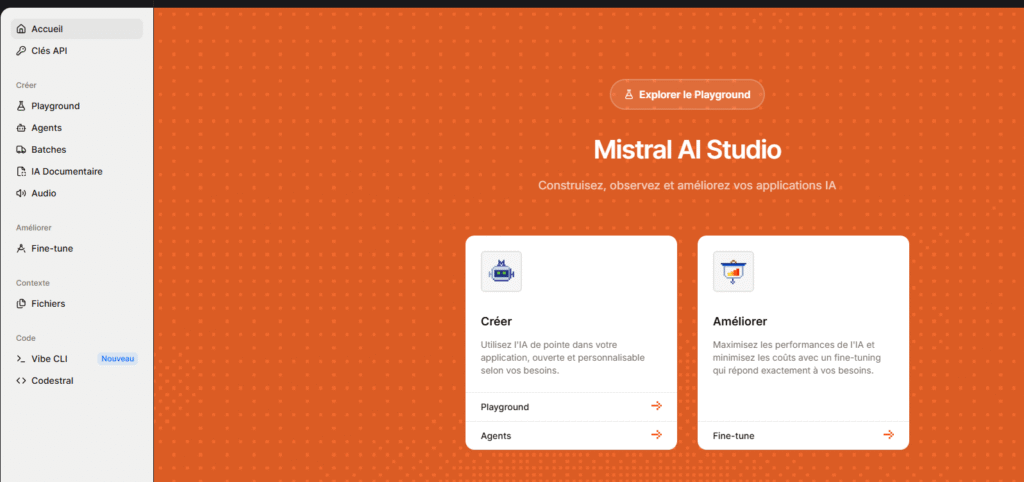
Task: Open Fichiers under Contexte
Action: (x=77, y=304)
